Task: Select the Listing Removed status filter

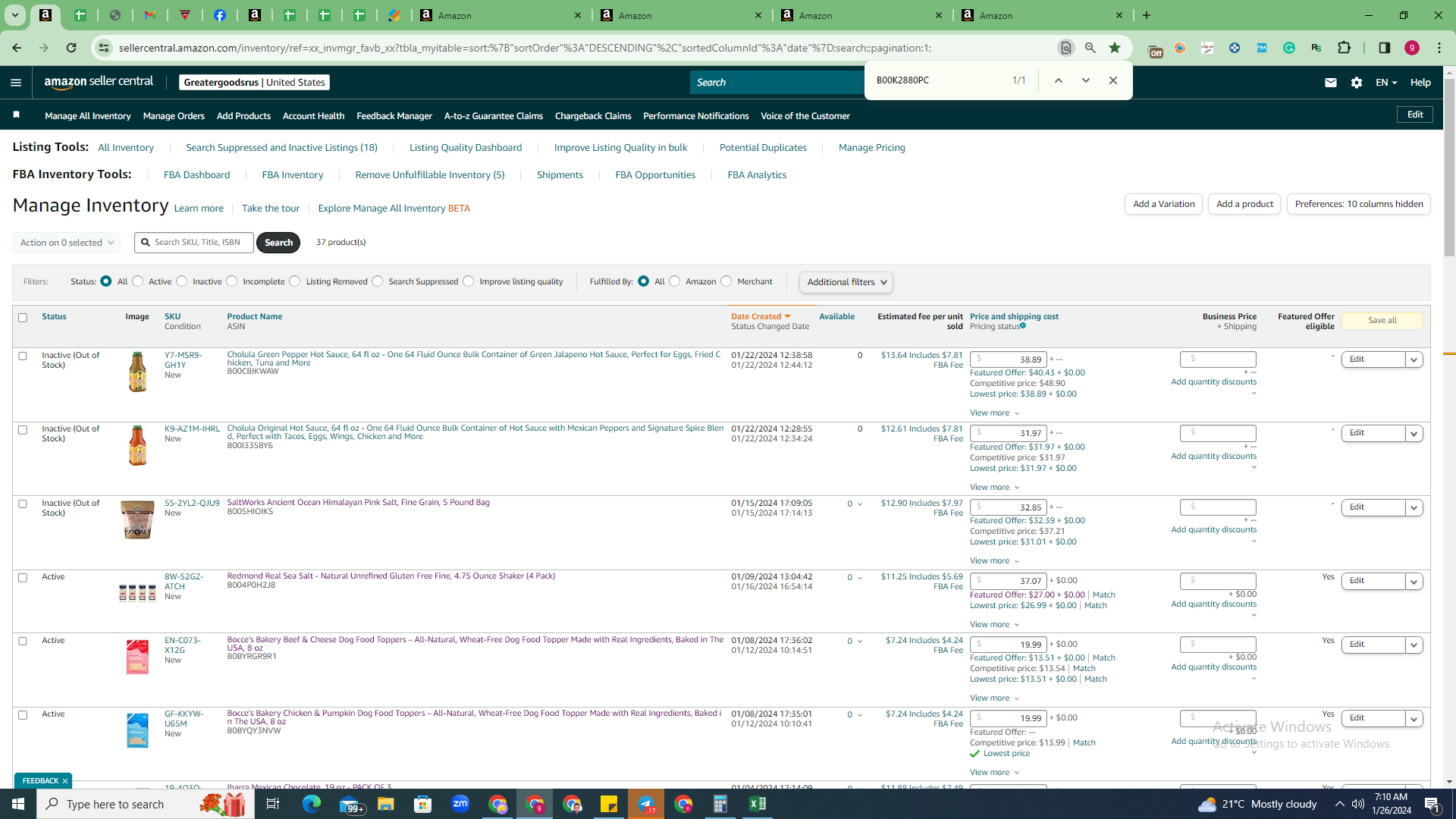Action: (295, 281)
